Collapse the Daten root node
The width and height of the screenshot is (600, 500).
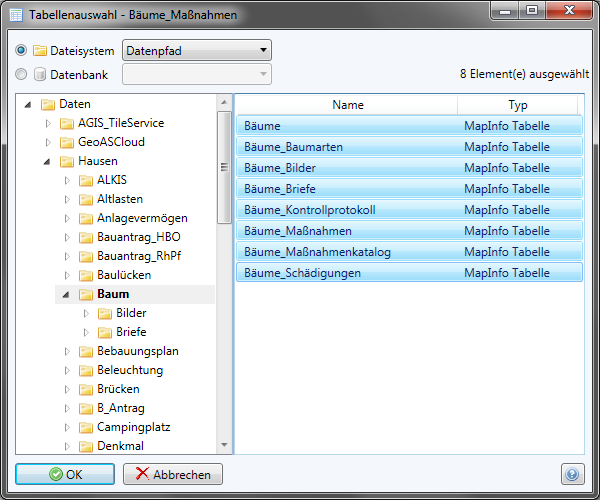pos(28,104)
